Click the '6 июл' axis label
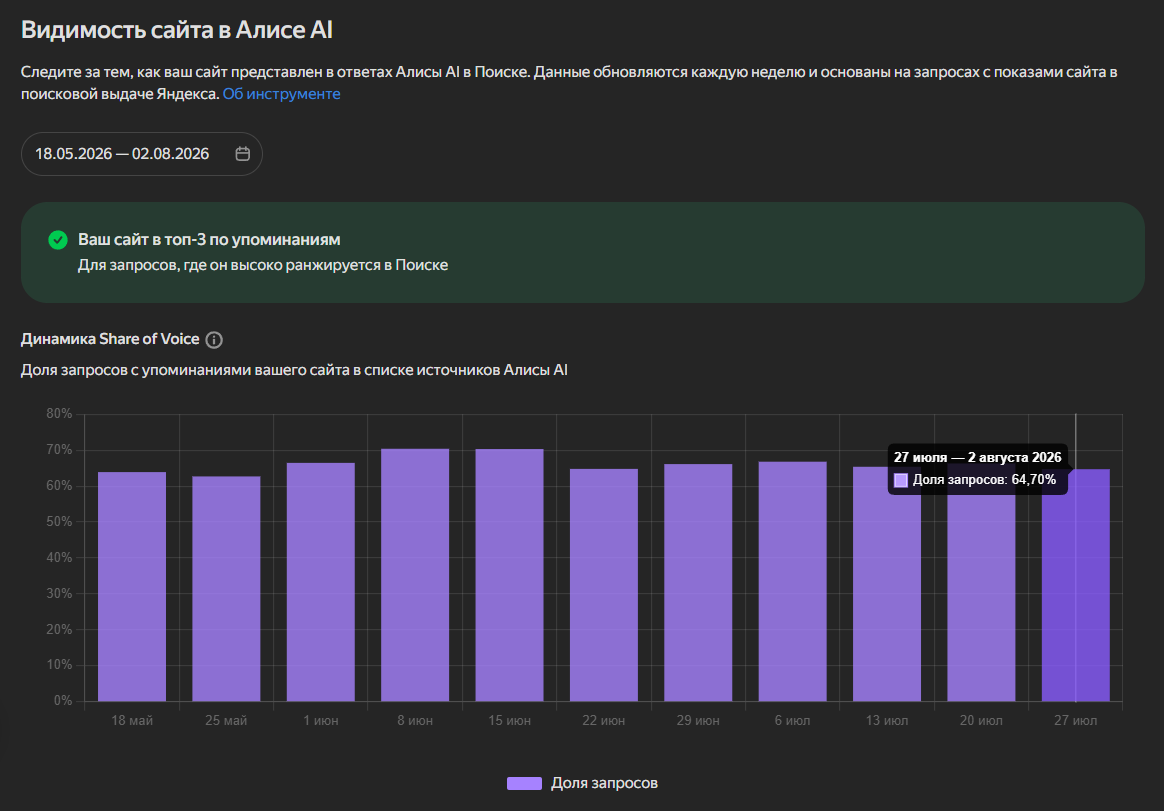This screenshot has width=1164, height=811. coord(792,720)
